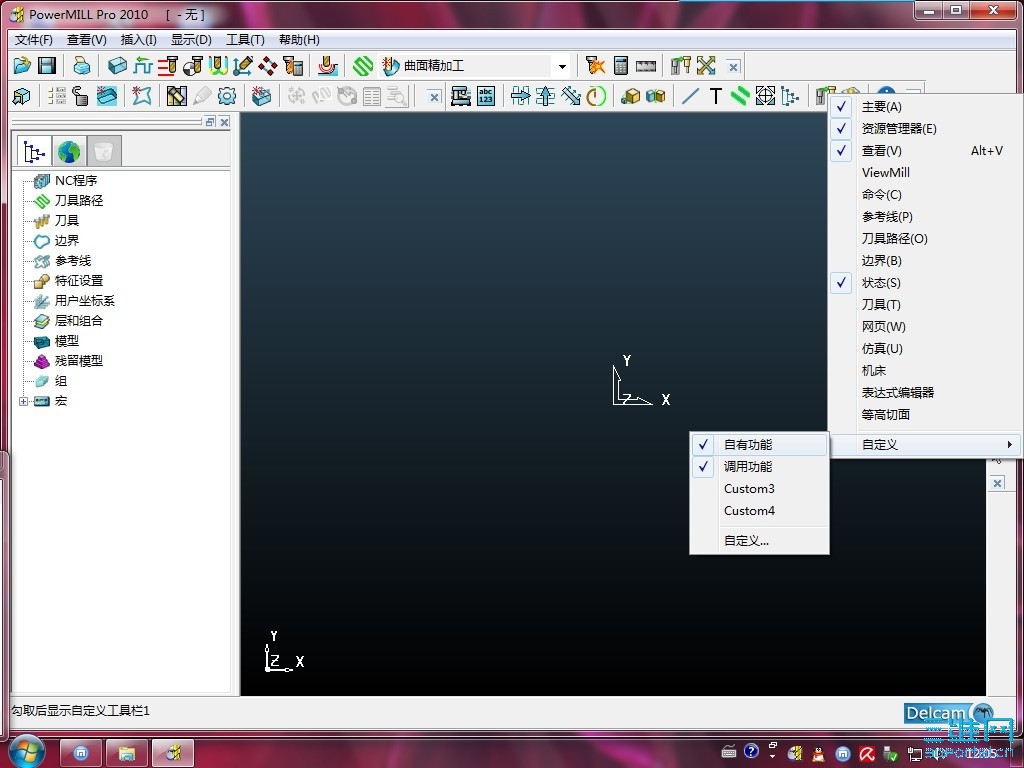Viewport: 1024px width, 768px height.
Task: Open the 显示(D) menu
Action: tap(191, 40)
